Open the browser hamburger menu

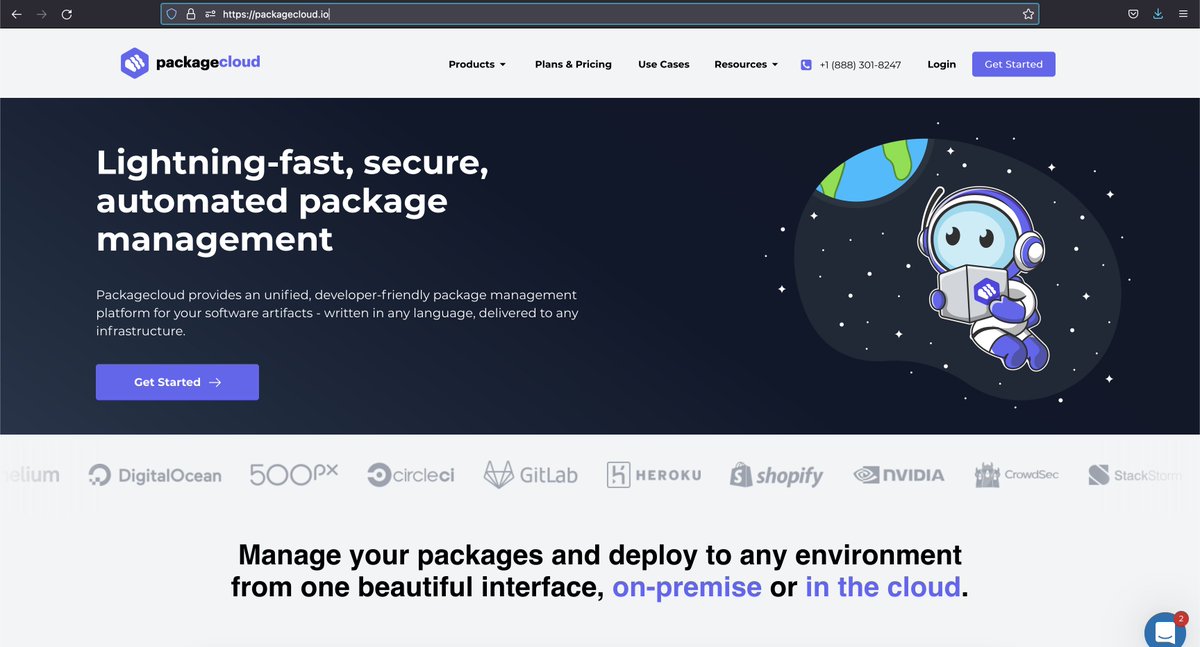click(x=1182, y=14)
